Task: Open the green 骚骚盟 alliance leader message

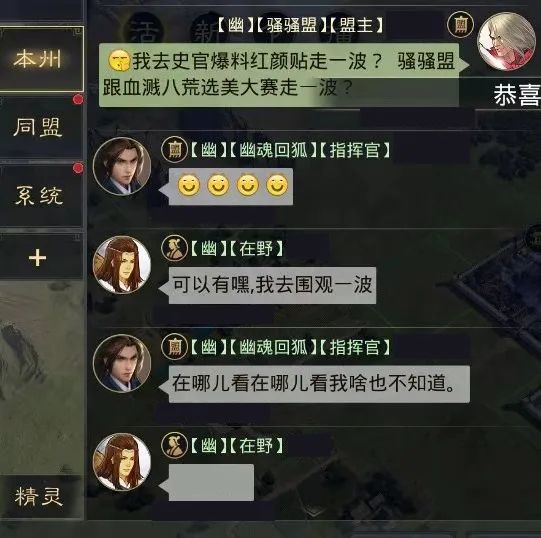Action: [x=281, y=75]
